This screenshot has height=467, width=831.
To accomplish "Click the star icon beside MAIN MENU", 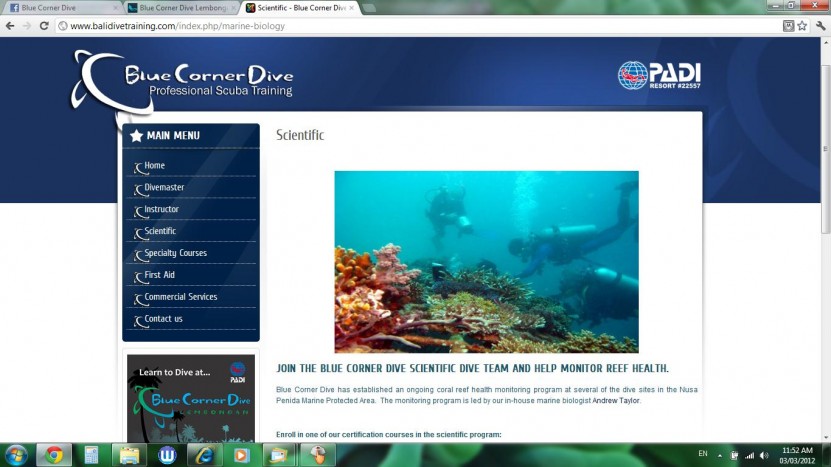I will tap(136, 136).
